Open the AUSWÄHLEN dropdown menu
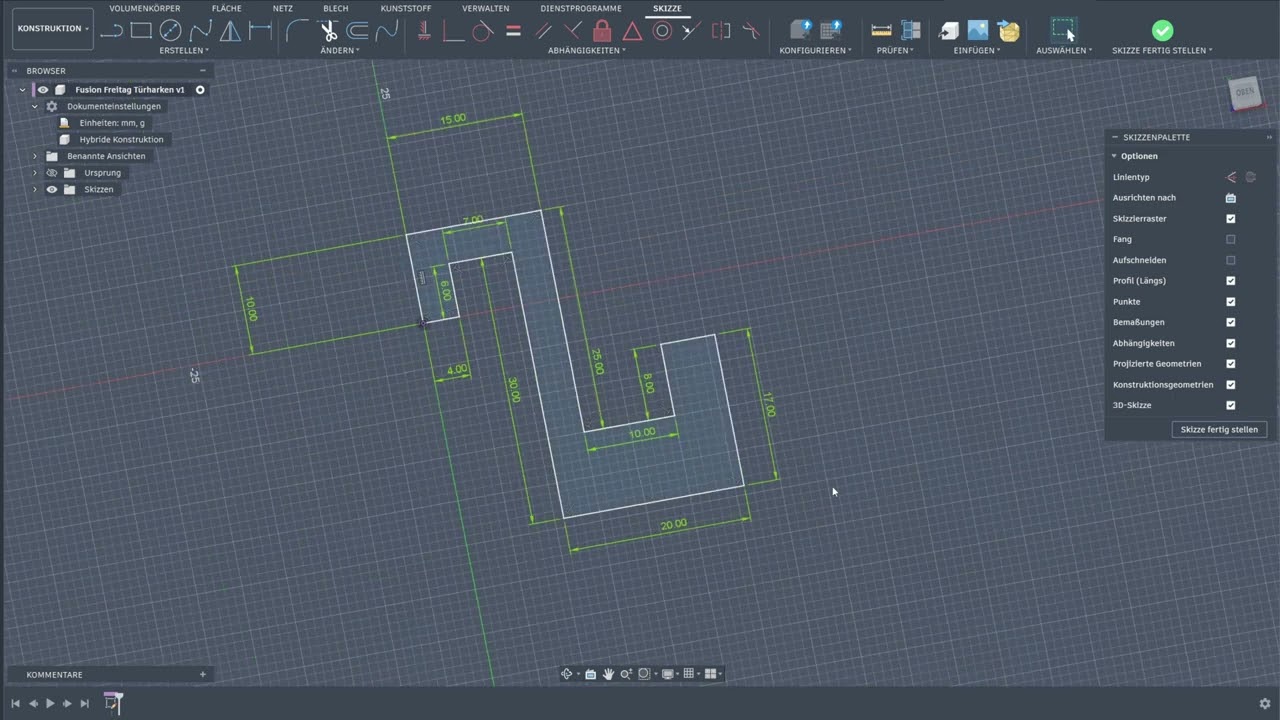1280x720 pixels. point(1064,50)
